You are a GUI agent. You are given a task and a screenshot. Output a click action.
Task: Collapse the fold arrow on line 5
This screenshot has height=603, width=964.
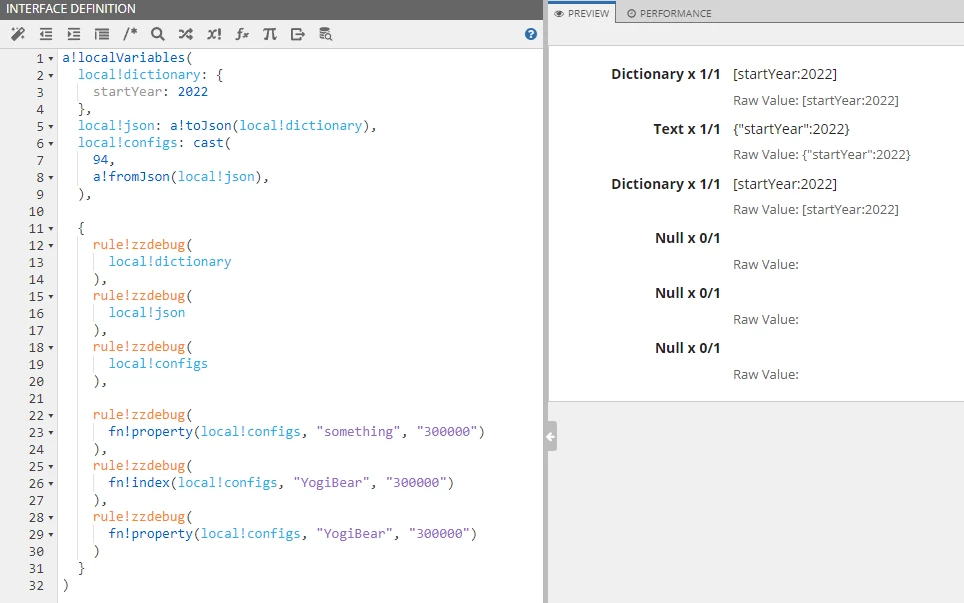tap(51, 127)
